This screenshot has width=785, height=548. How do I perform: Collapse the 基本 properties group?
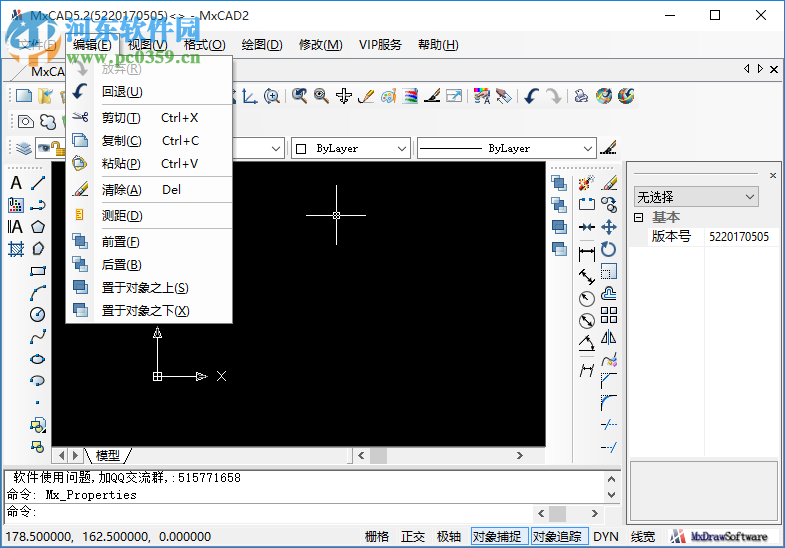(638, 217)
